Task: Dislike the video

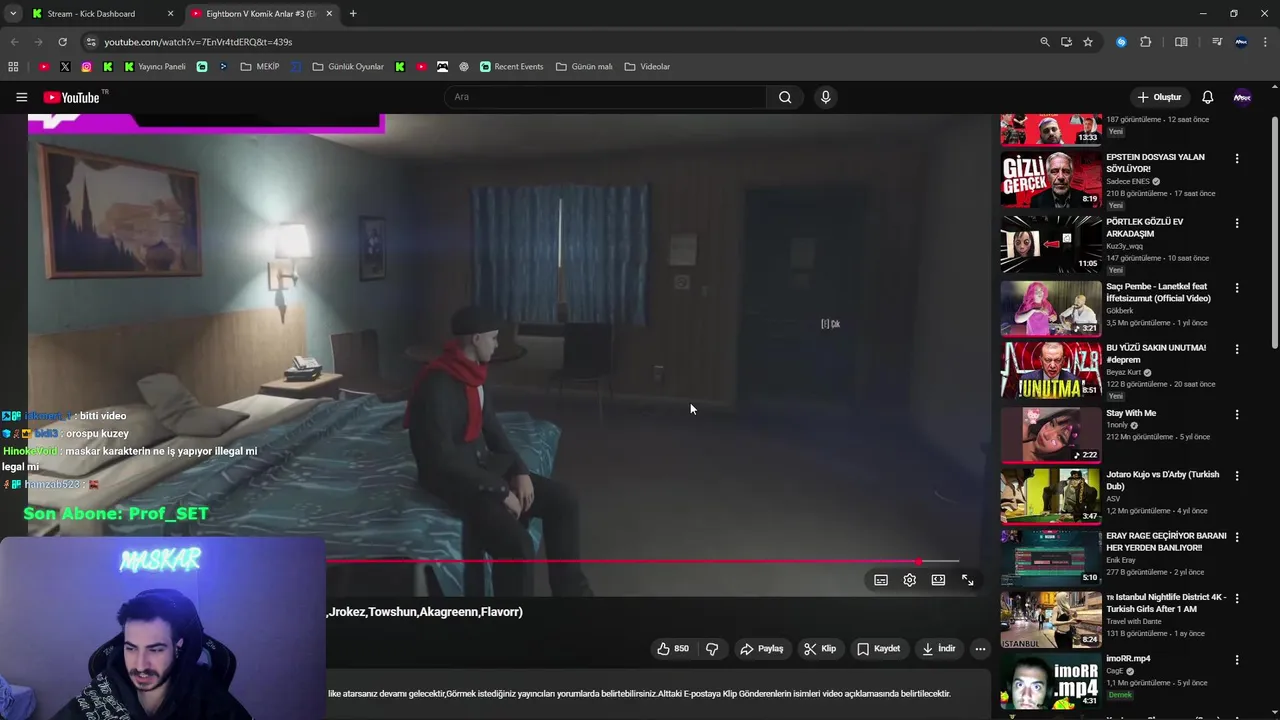Action: (712, 649)
